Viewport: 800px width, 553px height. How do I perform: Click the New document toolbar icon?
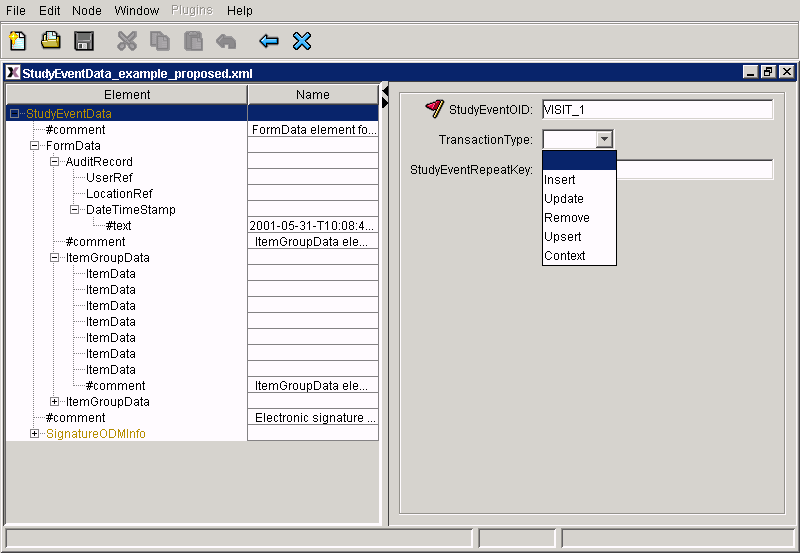pos(17,41)
